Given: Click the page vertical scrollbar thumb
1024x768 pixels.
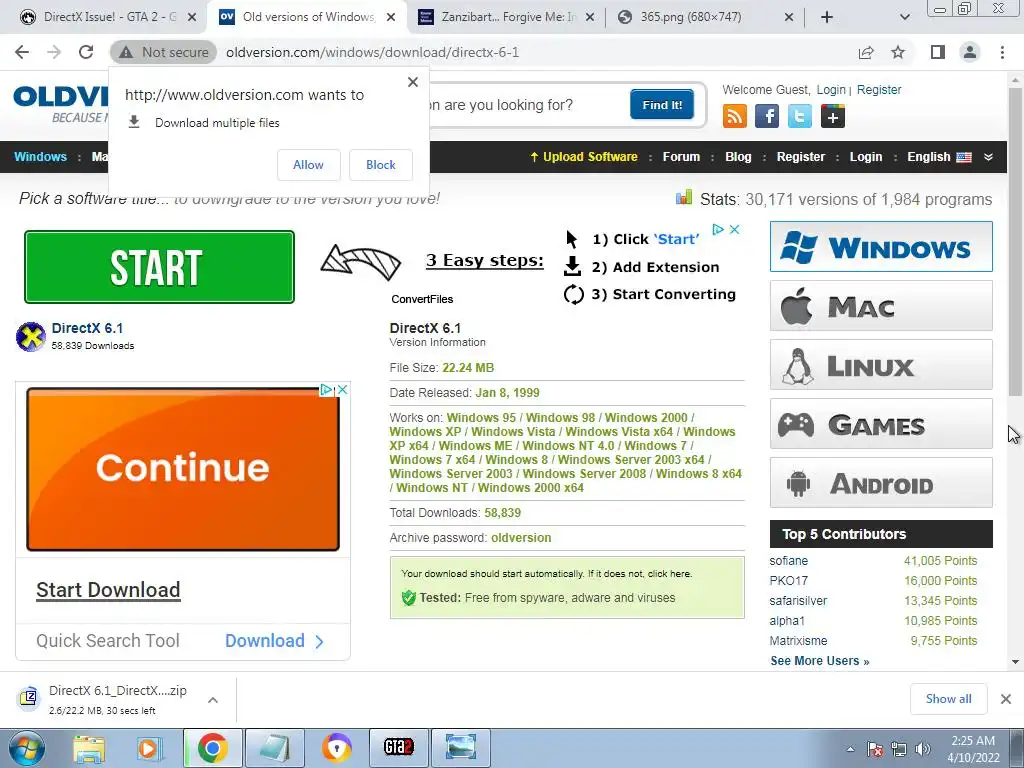Looking at the screenshot, I should (x=1015, y=240).
